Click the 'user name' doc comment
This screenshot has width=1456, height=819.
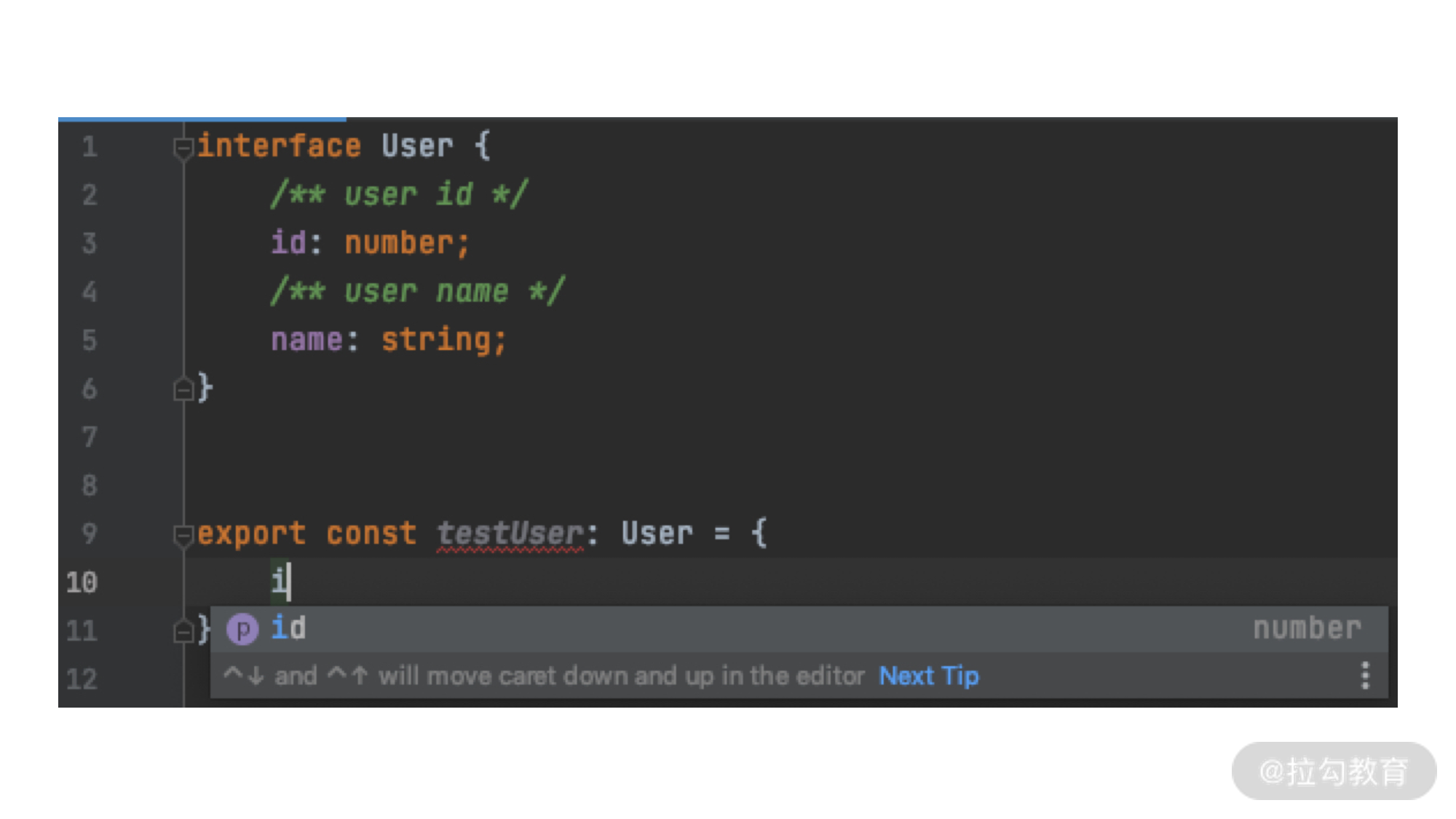click(417, 291)
